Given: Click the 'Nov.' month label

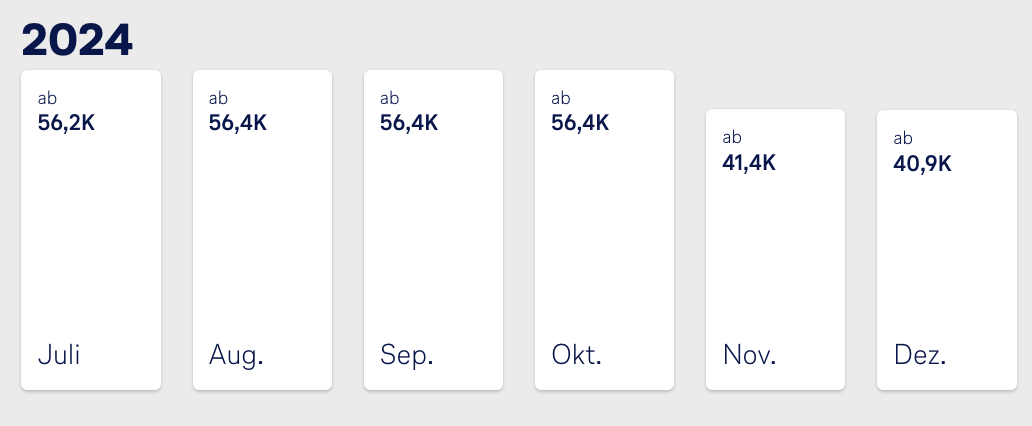Looking at the screenshot, I should coord(749,355).
